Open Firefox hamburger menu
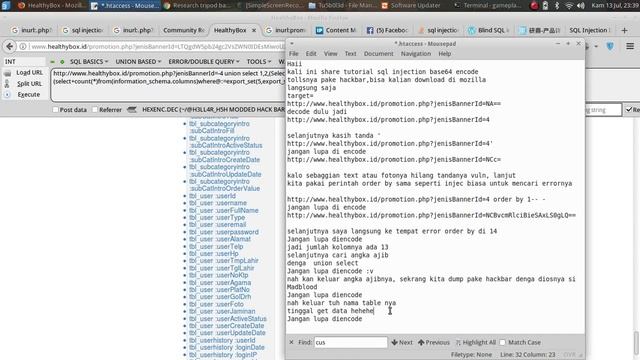 630,46
